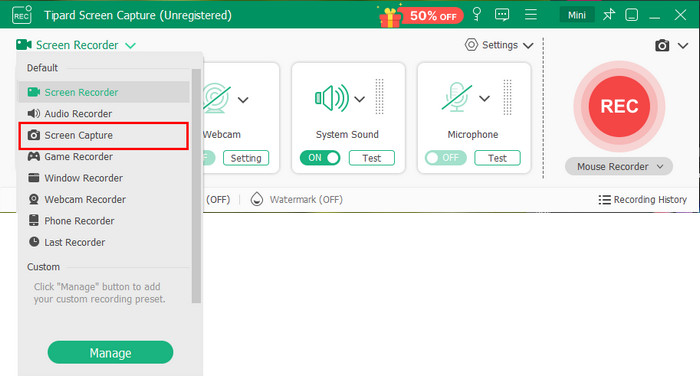
Task: Click the Manage presets button
Action: pyautogui.click(x=110, y=353)
